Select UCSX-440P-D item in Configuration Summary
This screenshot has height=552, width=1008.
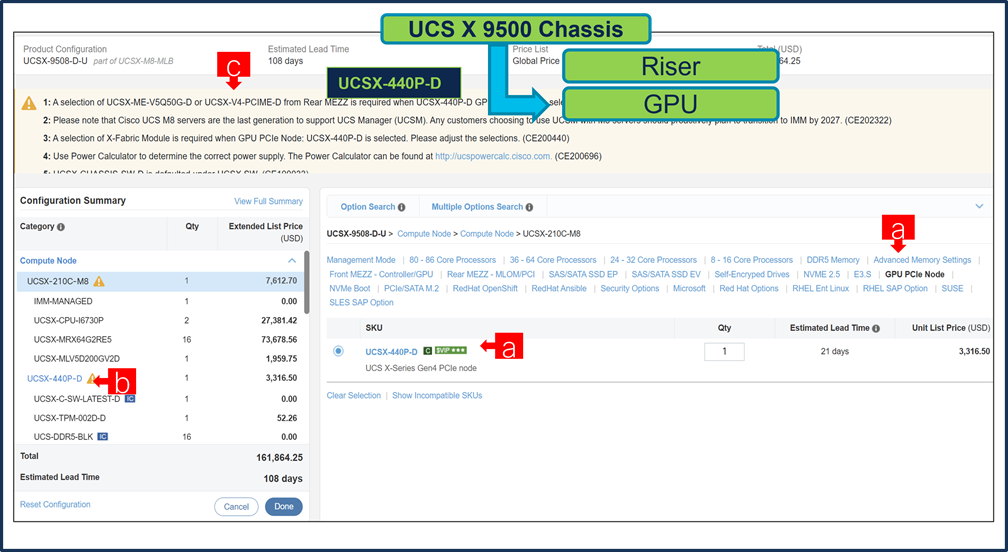pos(55,378)
